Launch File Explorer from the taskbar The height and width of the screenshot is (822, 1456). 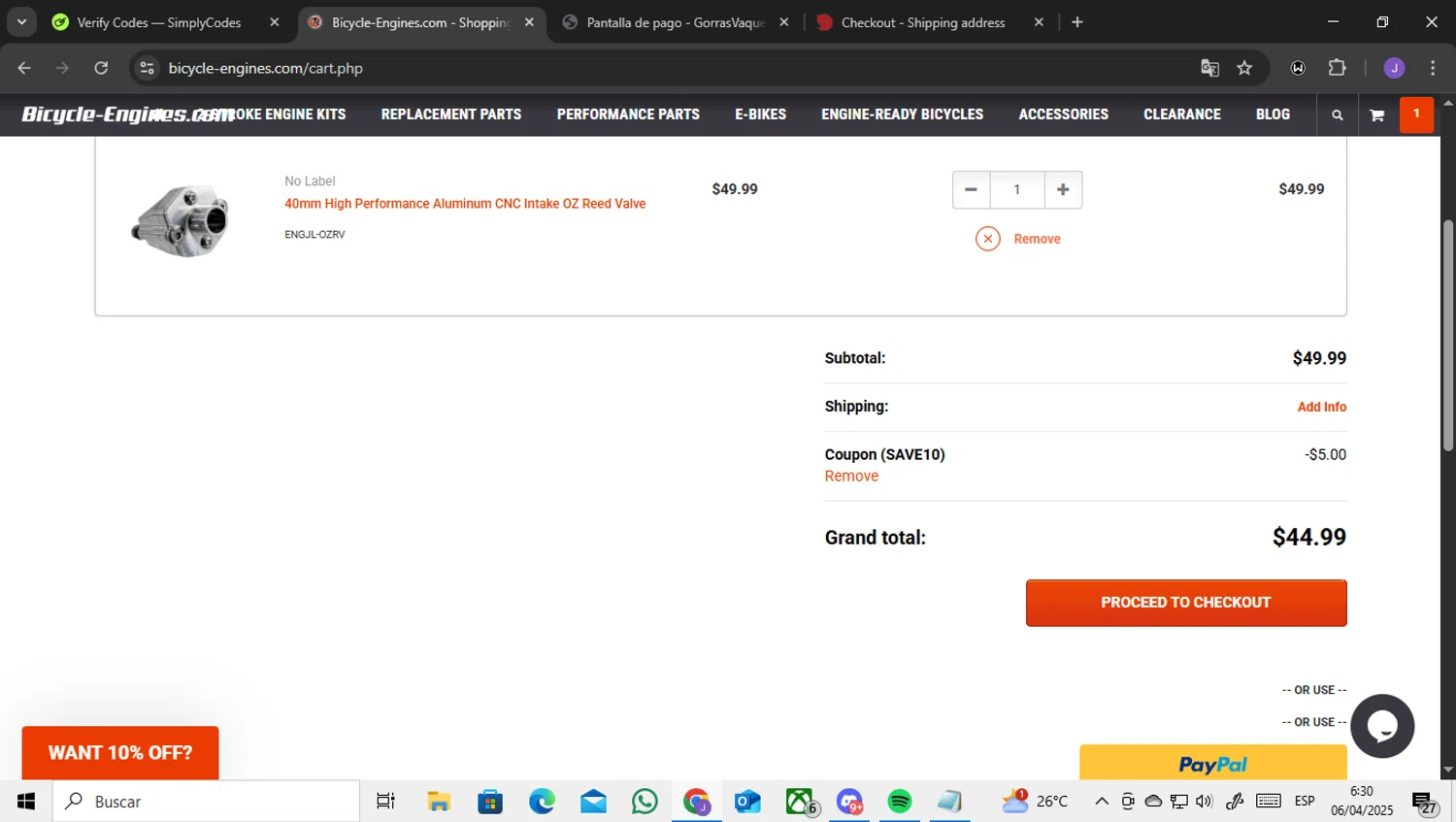tap(439, 802)
